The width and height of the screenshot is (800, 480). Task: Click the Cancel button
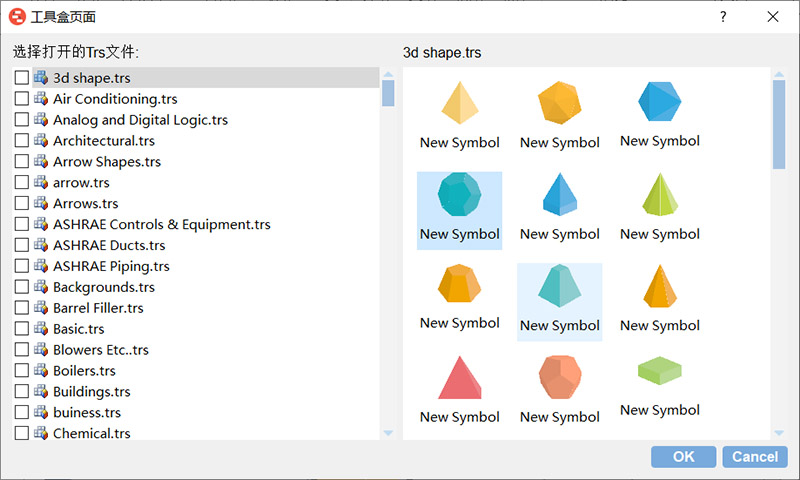point(754,457)
